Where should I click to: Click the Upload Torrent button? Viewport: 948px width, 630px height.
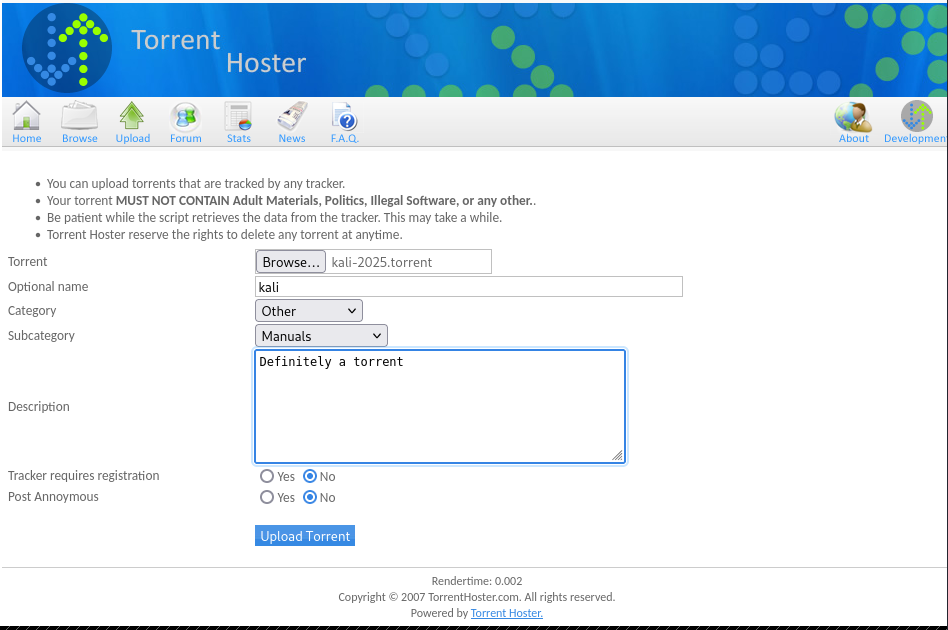[x=305, y=536]
